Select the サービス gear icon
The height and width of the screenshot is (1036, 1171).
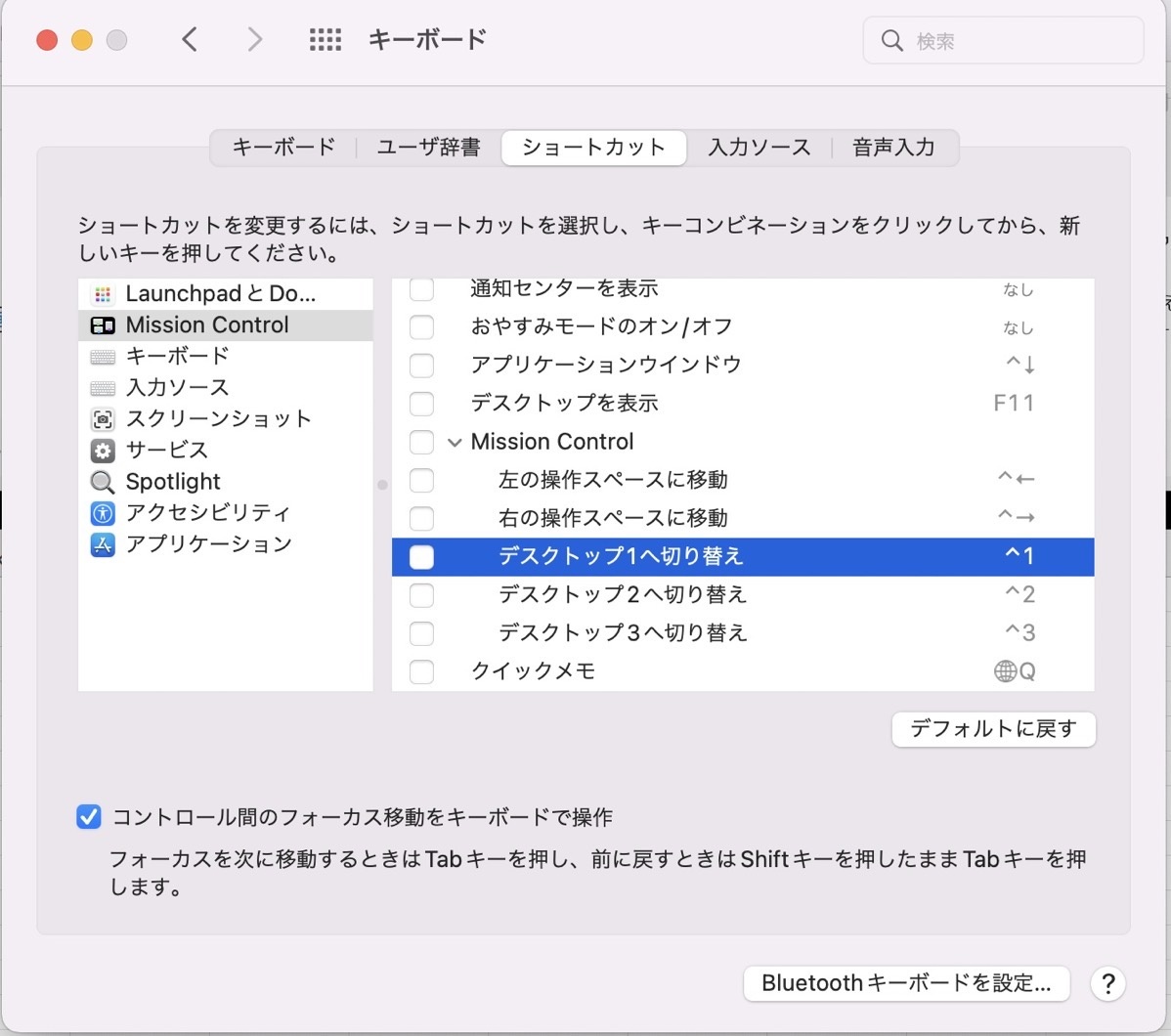[103, 451]
